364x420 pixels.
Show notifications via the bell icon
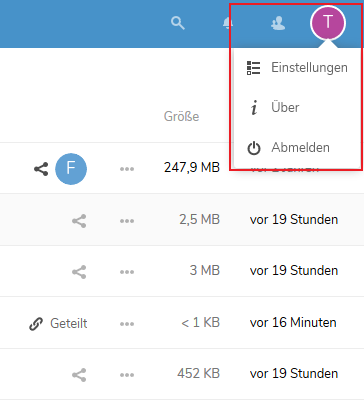[x=228, y=23]
